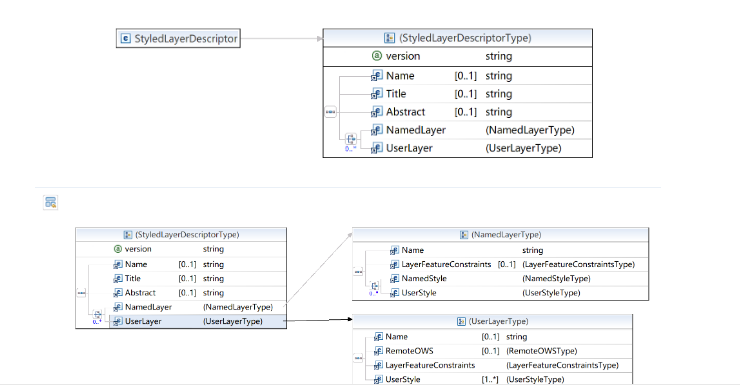
Task: Select the upper (StyledLayerDescriptorType) header title
Action: [x=465, y=38]
